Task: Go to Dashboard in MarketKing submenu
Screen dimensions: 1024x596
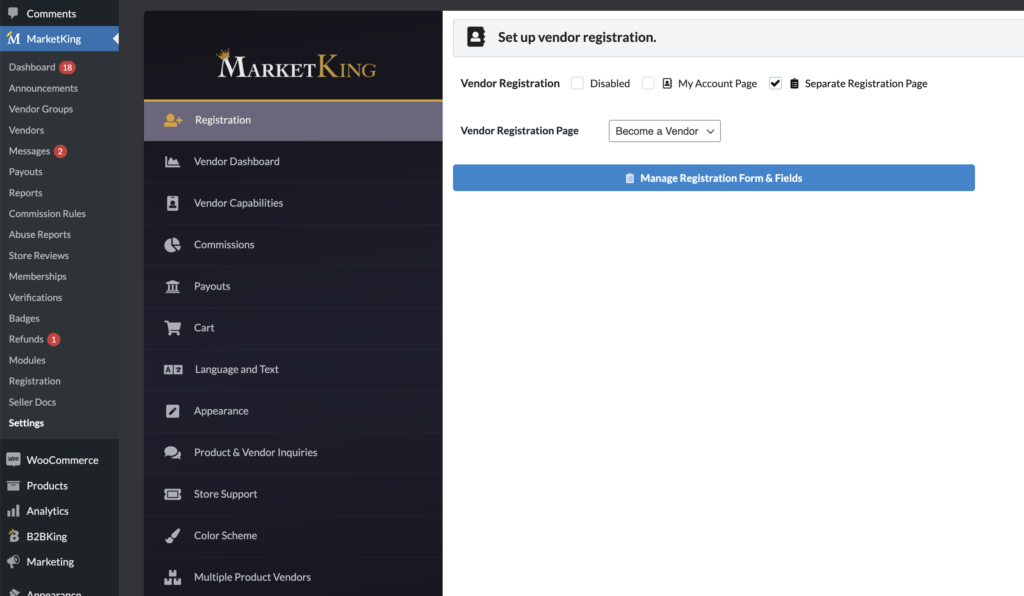Action: (x=32, y=67)
